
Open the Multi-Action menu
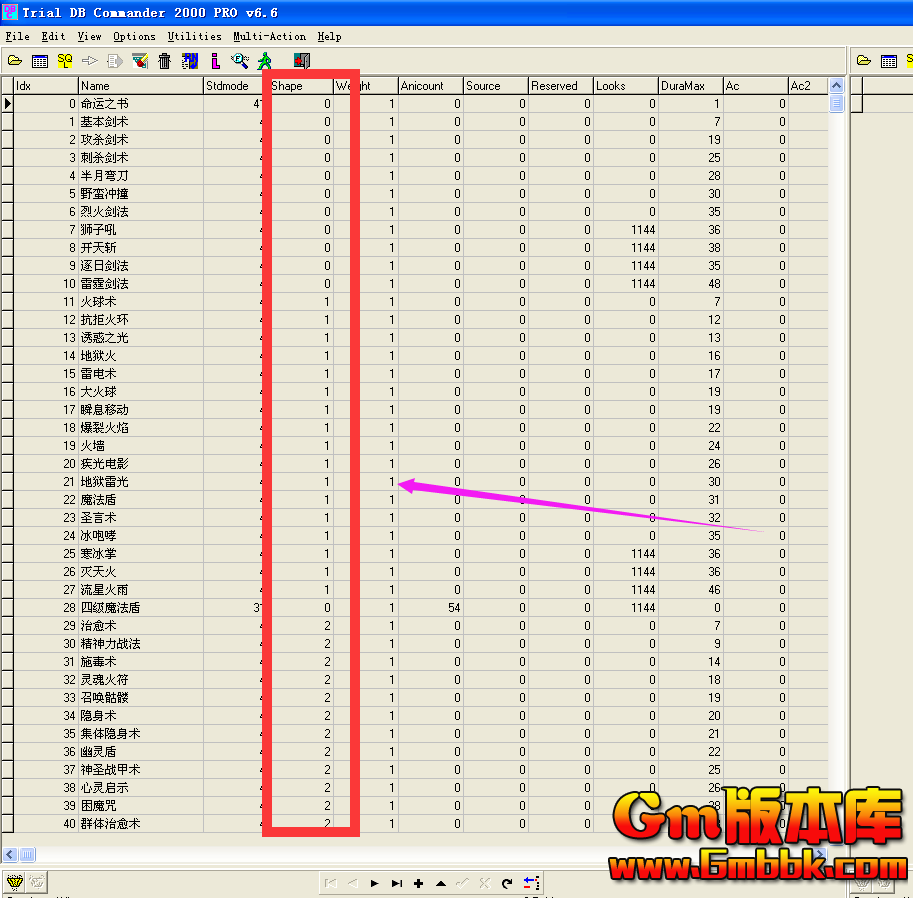(x=269, y=36)
